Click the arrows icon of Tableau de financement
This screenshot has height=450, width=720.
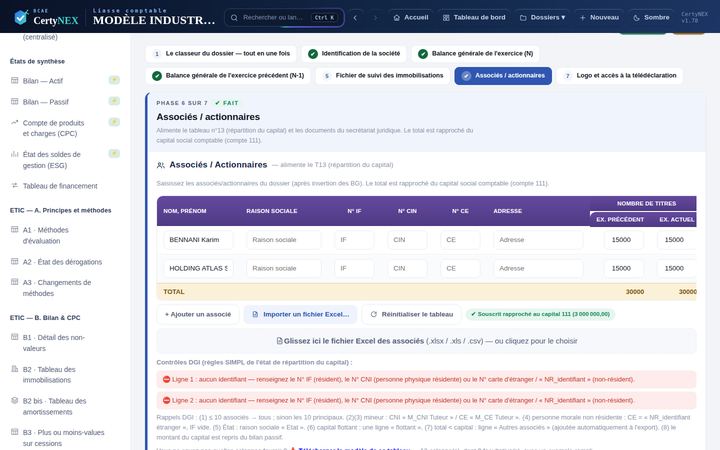pos(15,186)
